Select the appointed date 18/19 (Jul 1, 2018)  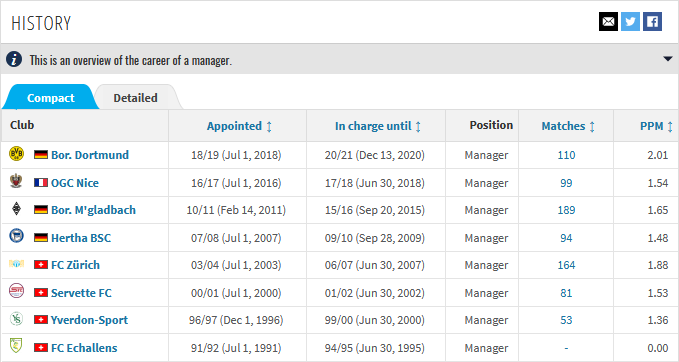tap(236, 155)
